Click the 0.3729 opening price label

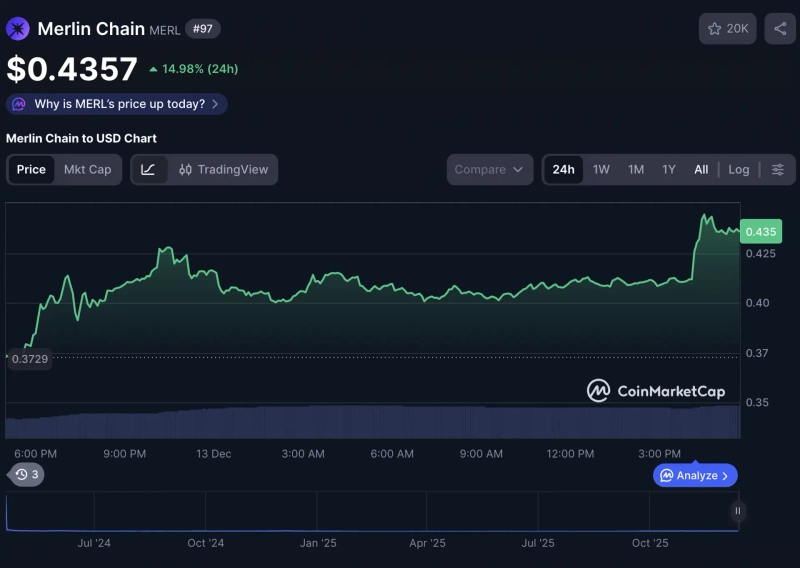30,359
